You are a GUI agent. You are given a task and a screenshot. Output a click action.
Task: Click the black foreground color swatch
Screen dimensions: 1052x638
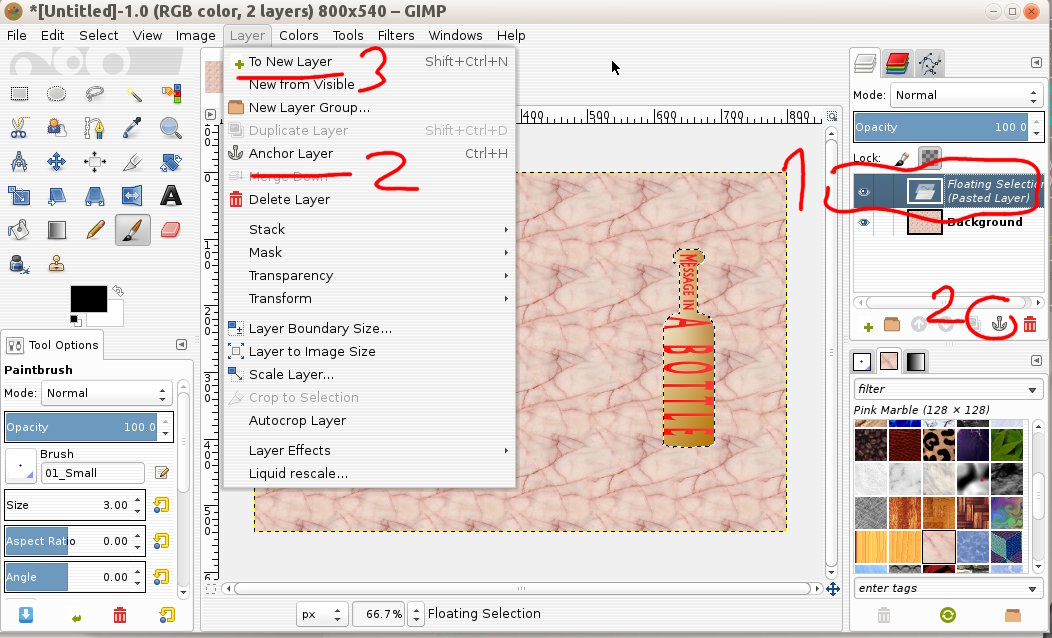[88, 298]
